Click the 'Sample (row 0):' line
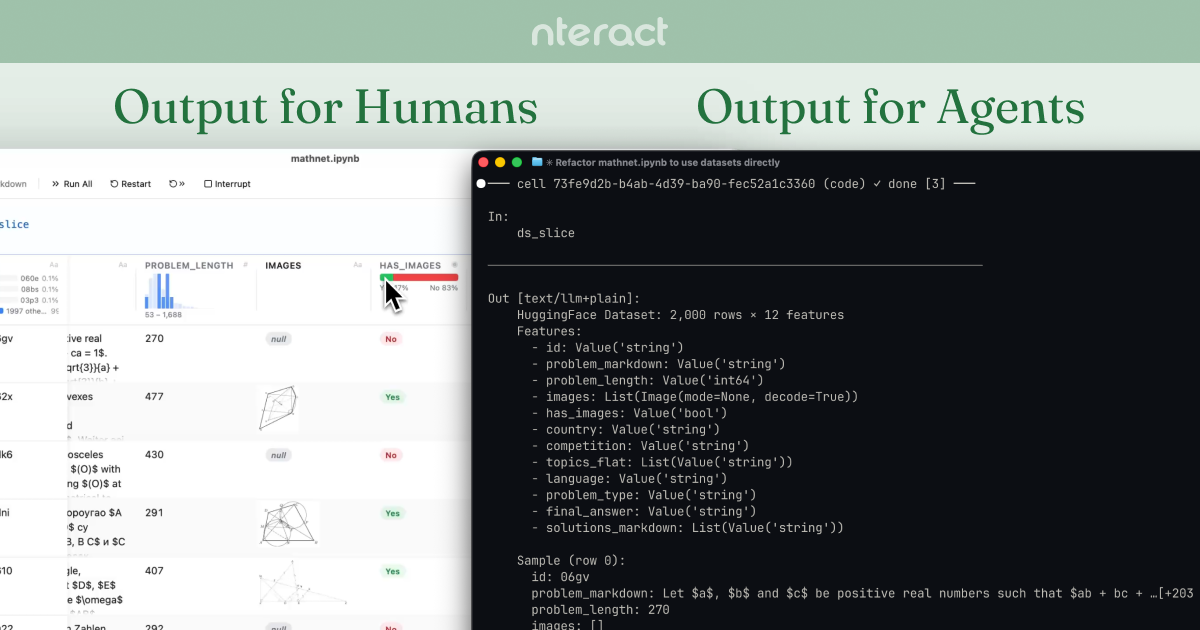The height and width of the screenshot is (630, 1200). 571,560
